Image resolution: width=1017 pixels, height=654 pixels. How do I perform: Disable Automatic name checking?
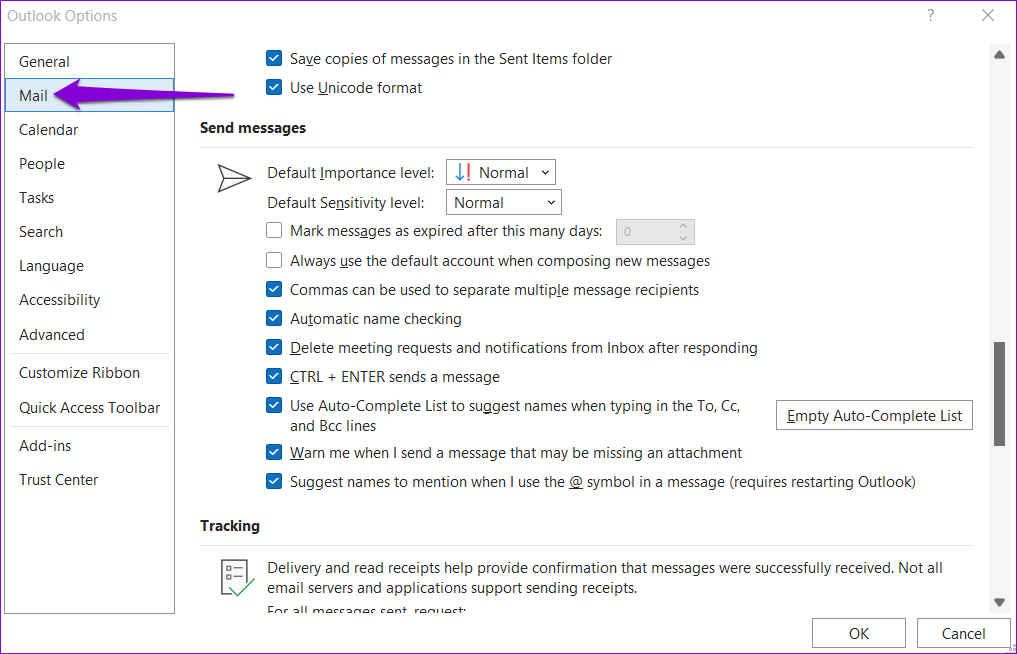274,319
